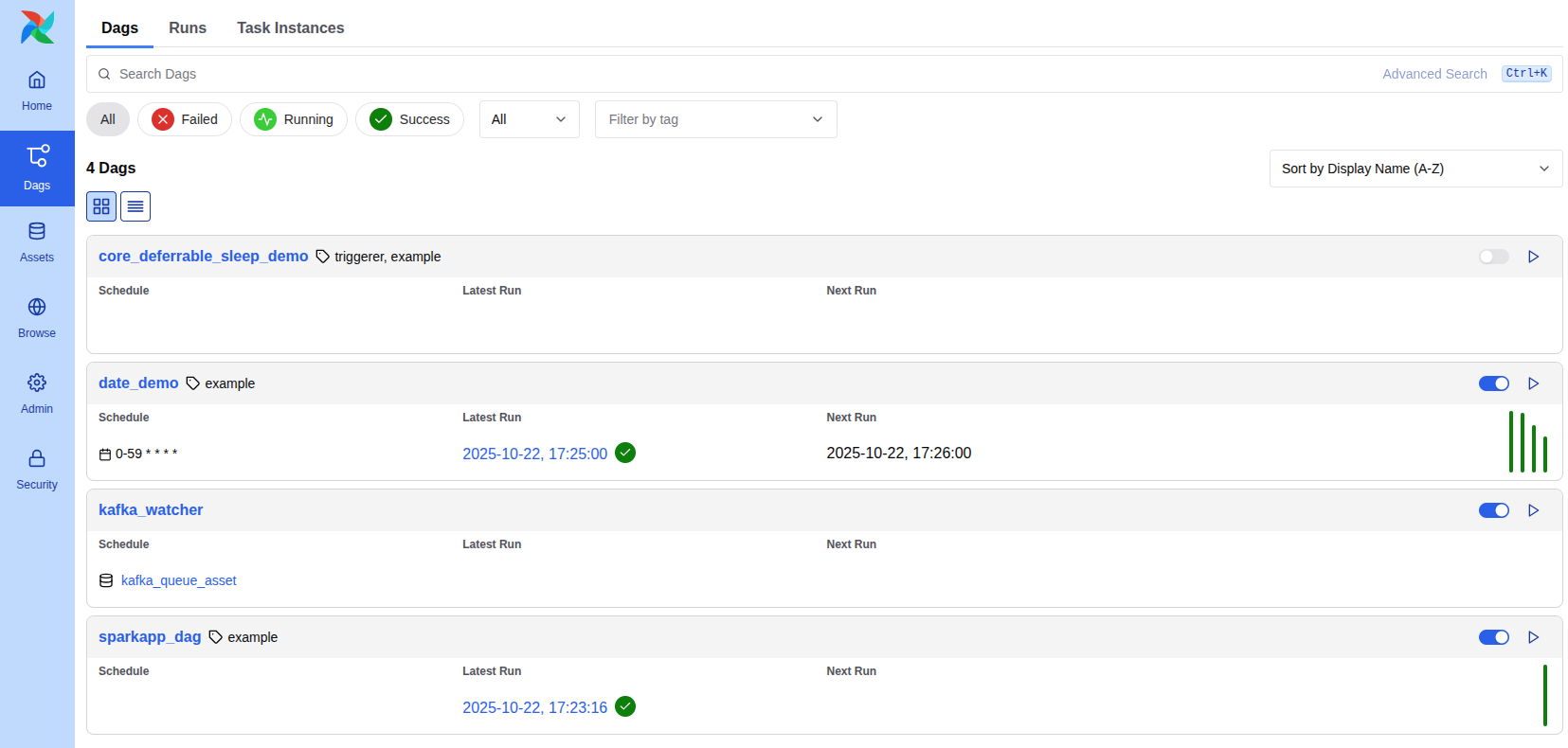Open the kafka_queue_asset link

(178, 580)
